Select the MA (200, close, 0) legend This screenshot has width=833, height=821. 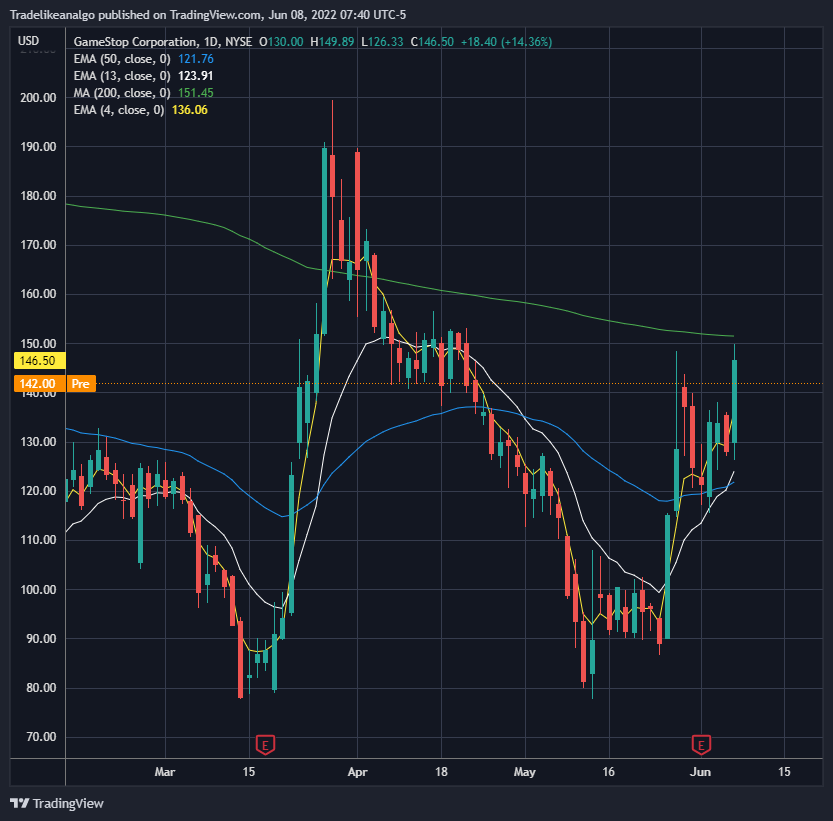(122, 93)
